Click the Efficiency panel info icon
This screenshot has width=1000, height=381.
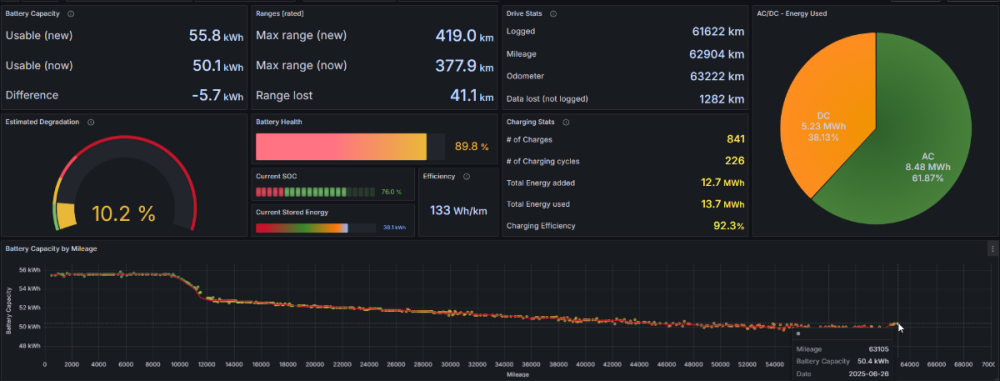[466, 176]
